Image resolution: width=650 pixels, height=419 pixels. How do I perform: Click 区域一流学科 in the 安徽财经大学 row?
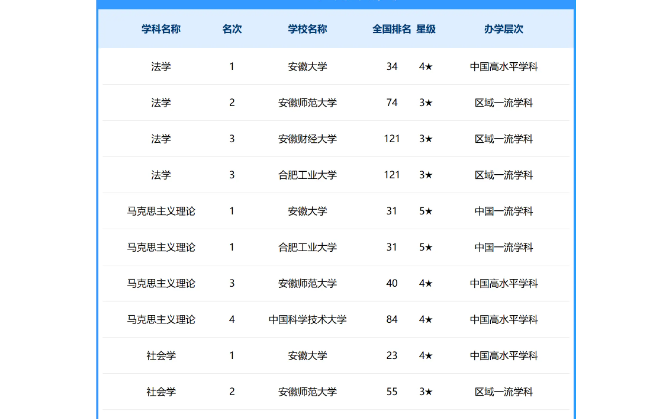point(504,139)
